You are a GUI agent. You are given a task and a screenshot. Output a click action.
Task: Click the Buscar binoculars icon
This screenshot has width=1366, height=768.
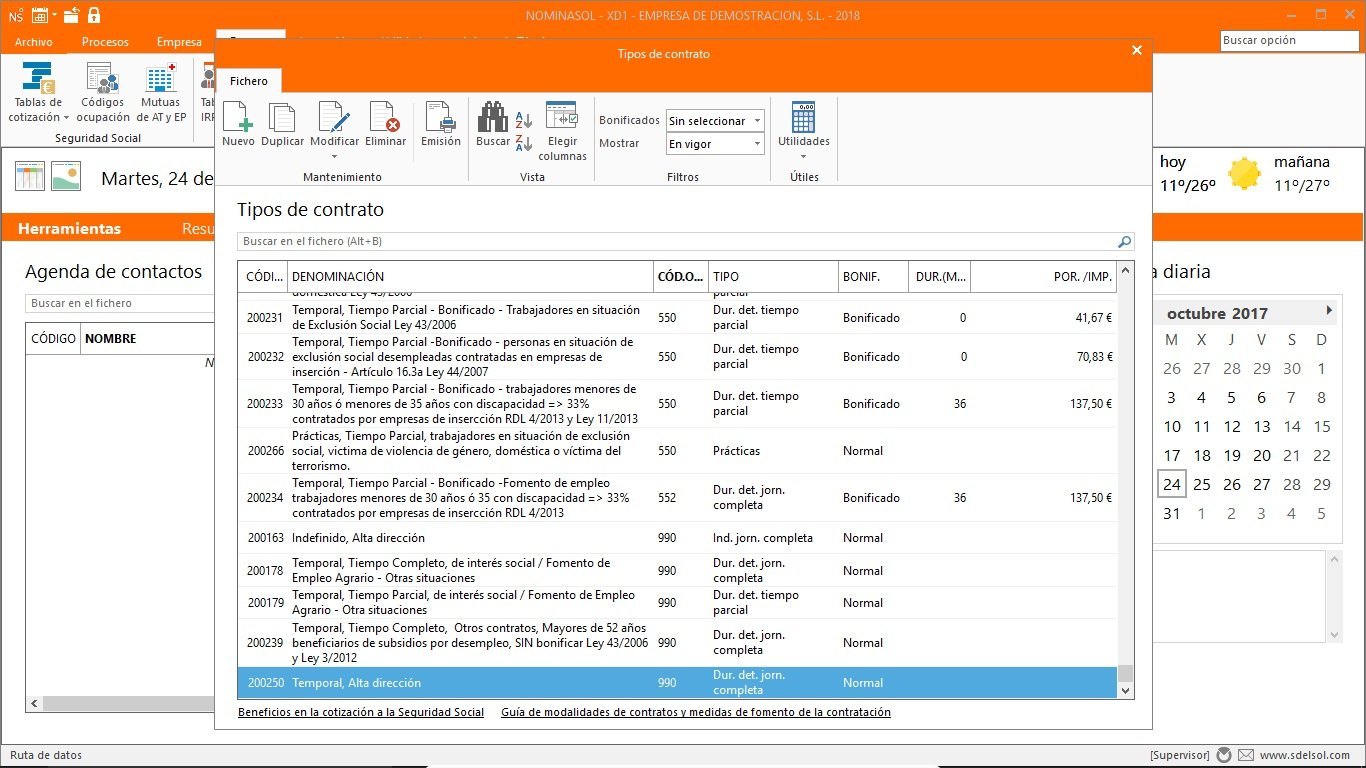click(x=492, y=118)
